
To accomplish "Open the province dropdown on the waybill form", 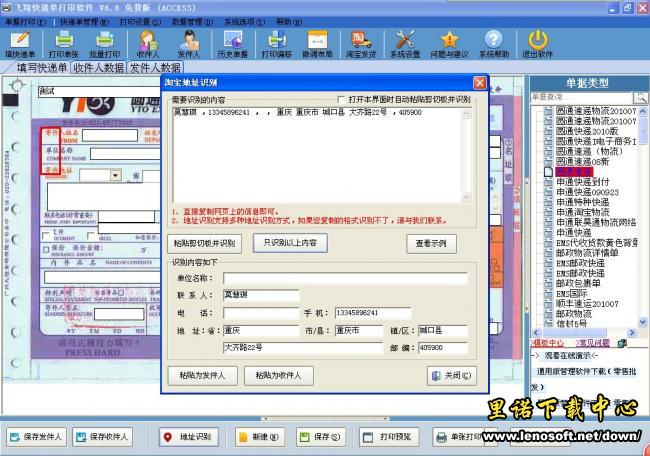I will click(x=116, y=175).
